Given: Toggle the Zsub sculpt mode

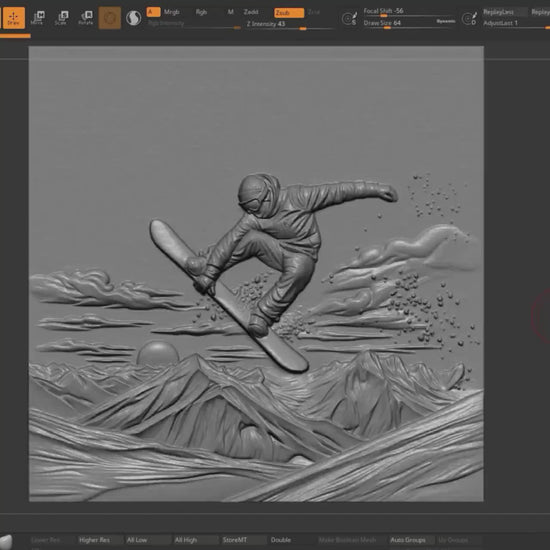Looking at the screenshot, I should [x=289, y=13].
